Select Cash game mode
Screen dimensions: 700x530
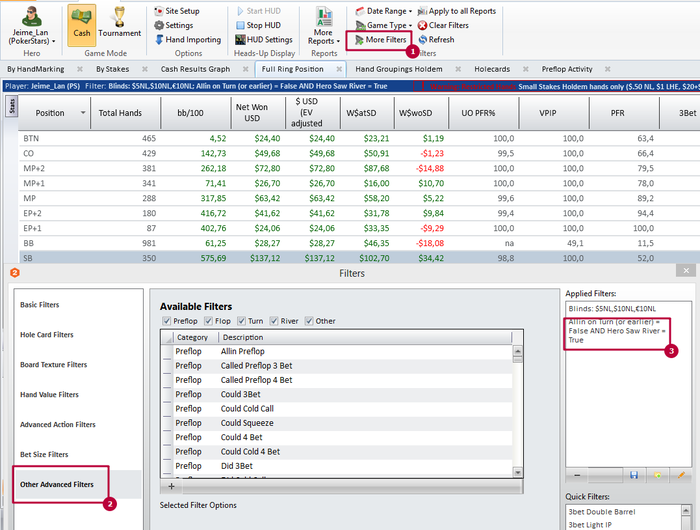pyautogui.click(x=82, y=25)
